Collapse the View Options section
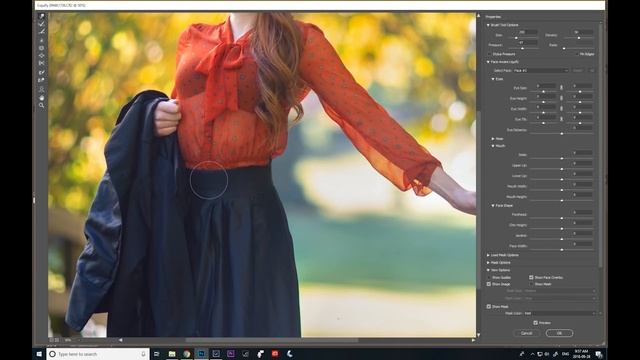The height and width of the screenshot is (360, 640). pos(488,270)
